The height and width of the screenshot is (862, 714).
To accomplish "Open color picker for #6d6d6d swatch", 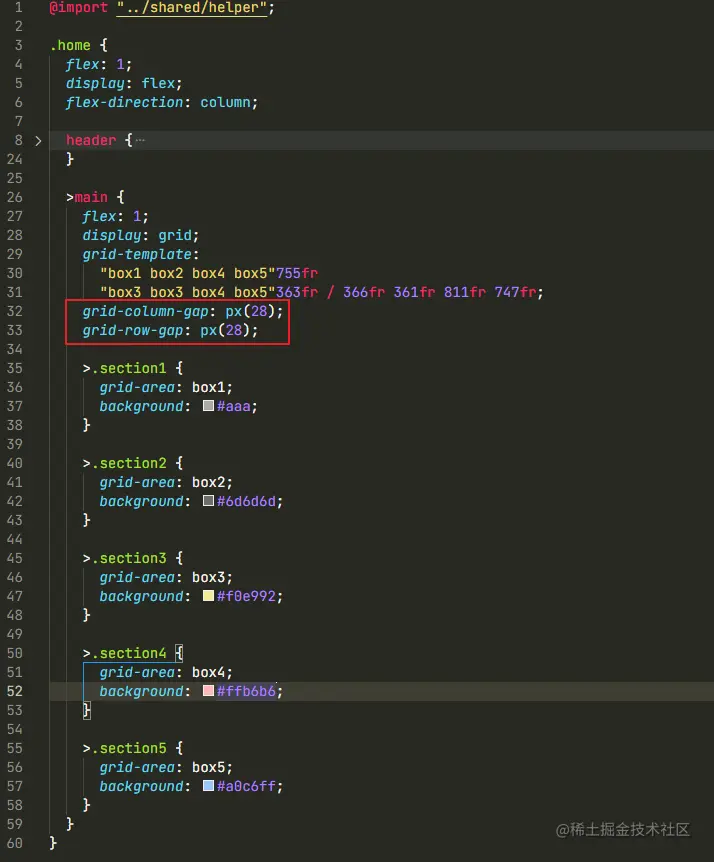I will [208, 501].
